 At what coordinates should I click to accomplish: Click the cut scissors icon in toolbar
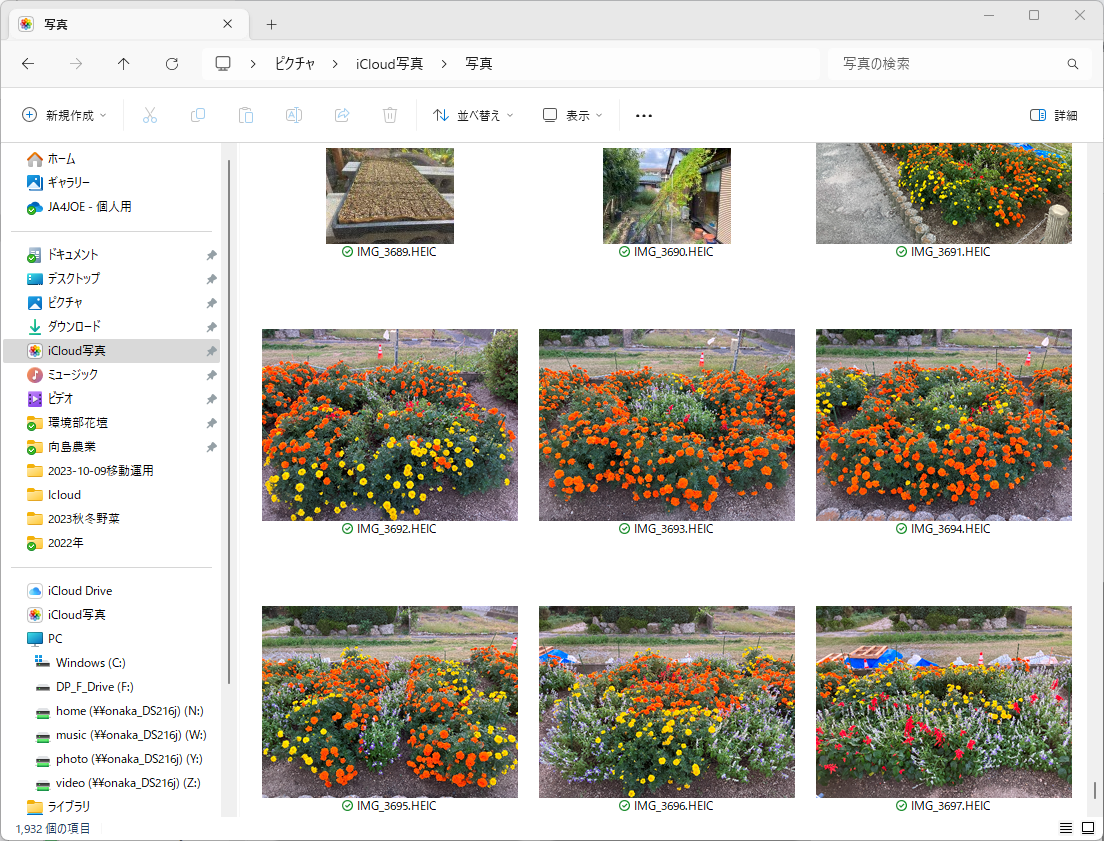(150, 115)
